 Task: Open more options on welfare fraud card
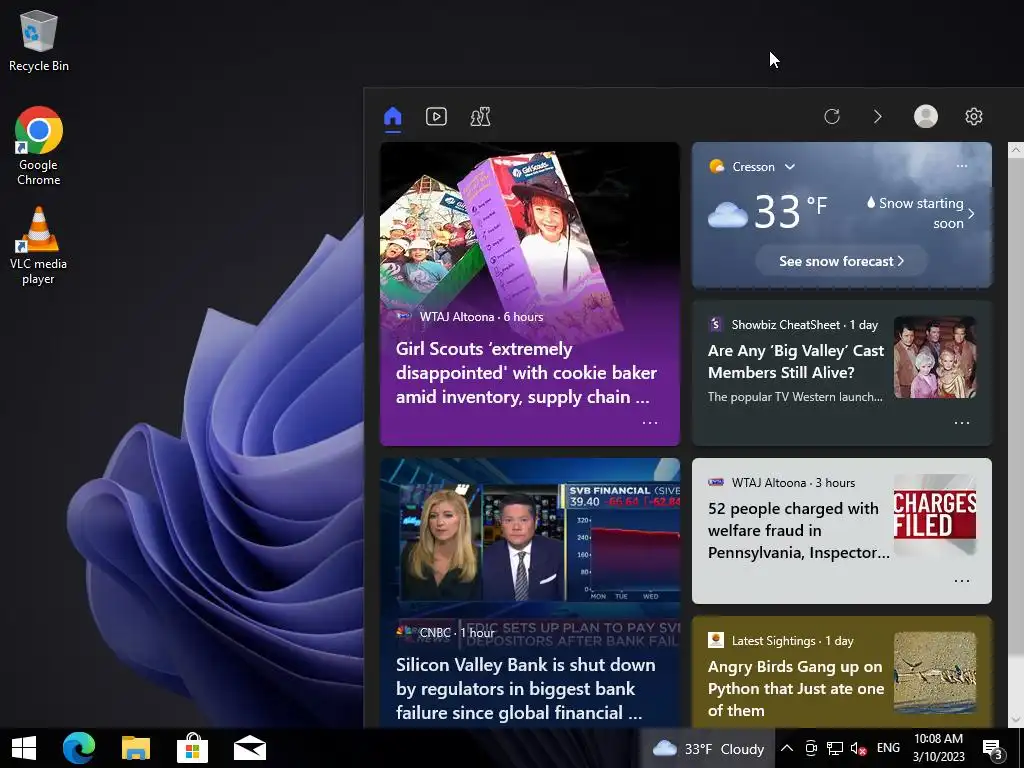[x=961, y=581]
